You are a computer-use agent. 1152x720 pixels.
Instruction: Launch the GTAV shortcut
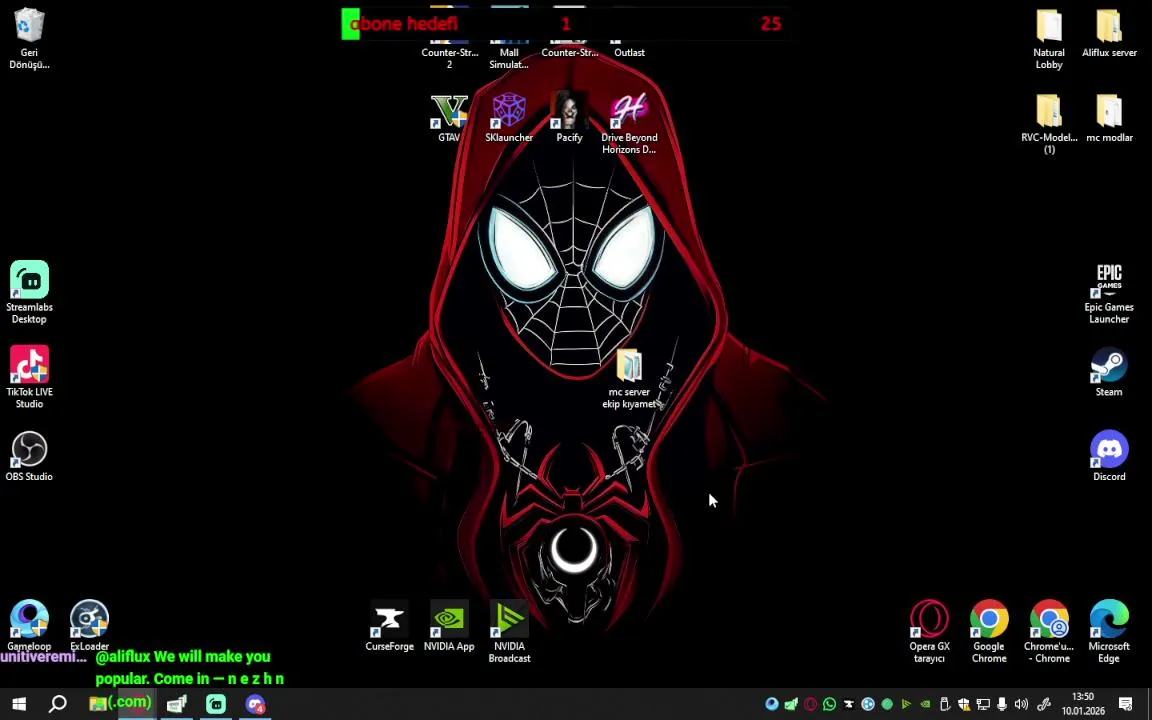point(449,118)
